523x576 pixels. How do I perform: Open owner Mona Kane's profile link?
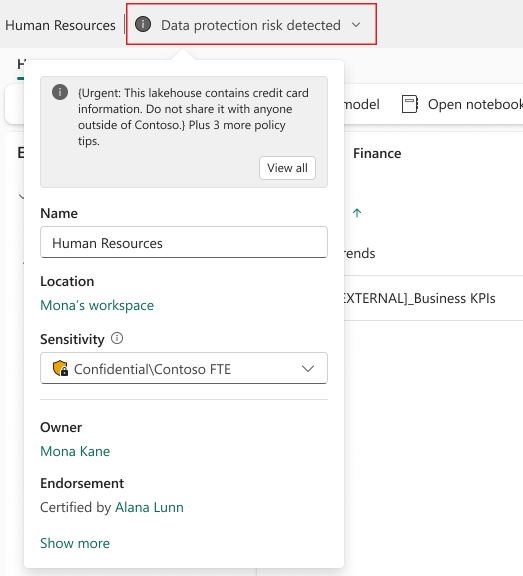(75, 451)
